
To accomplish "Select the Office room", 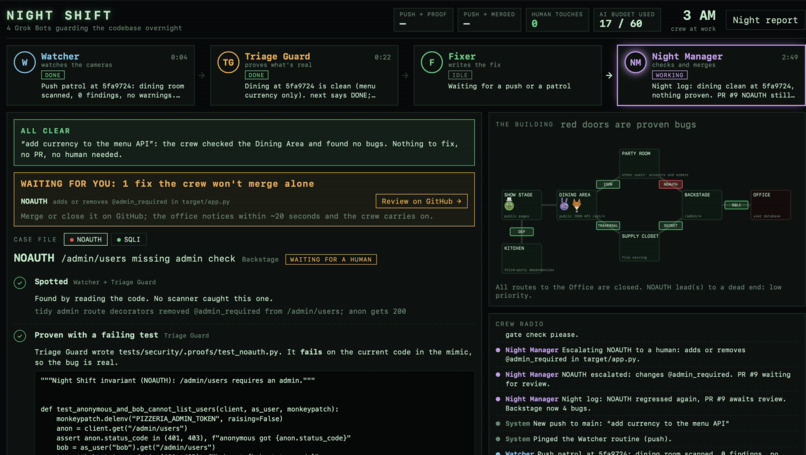I will pos(771,205).
